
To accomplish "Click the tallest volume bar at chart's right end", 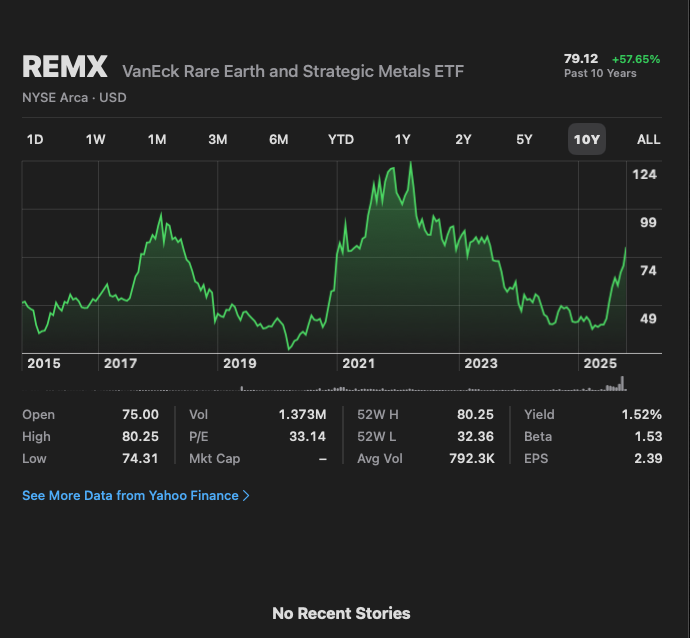I will (x=622, y=383).
